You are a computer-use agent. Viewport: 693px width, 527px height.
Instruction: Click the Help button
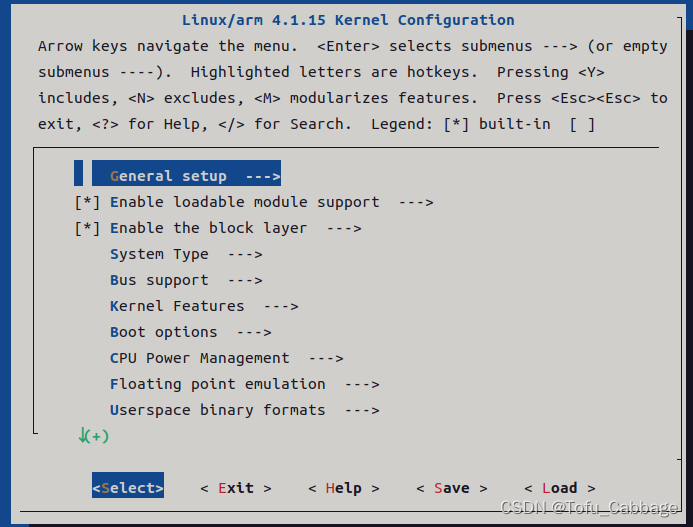coord(343,488)
